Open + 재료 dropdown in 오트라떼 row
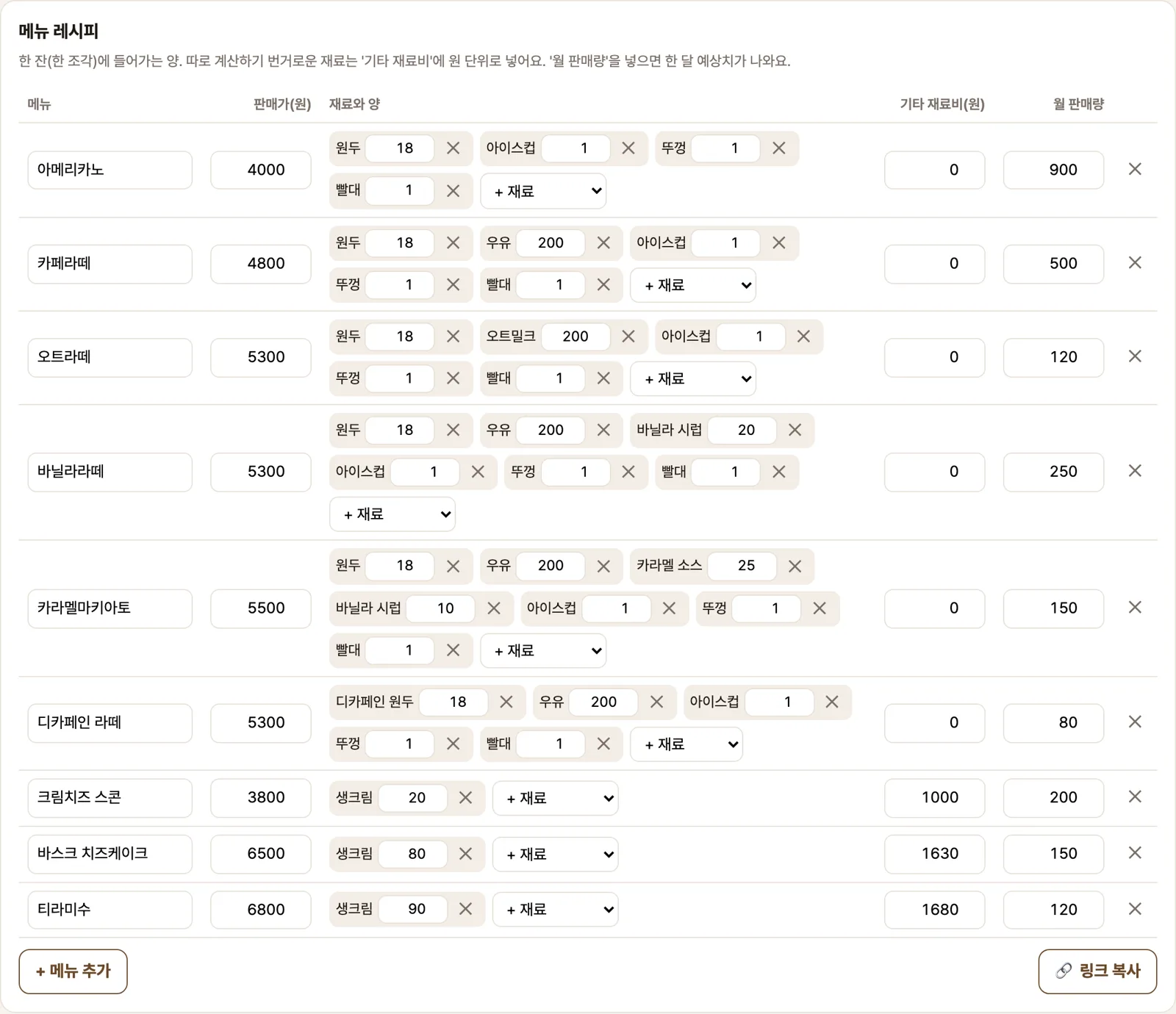This screenshot has width=1176, height=1014. tap(693, 379)
